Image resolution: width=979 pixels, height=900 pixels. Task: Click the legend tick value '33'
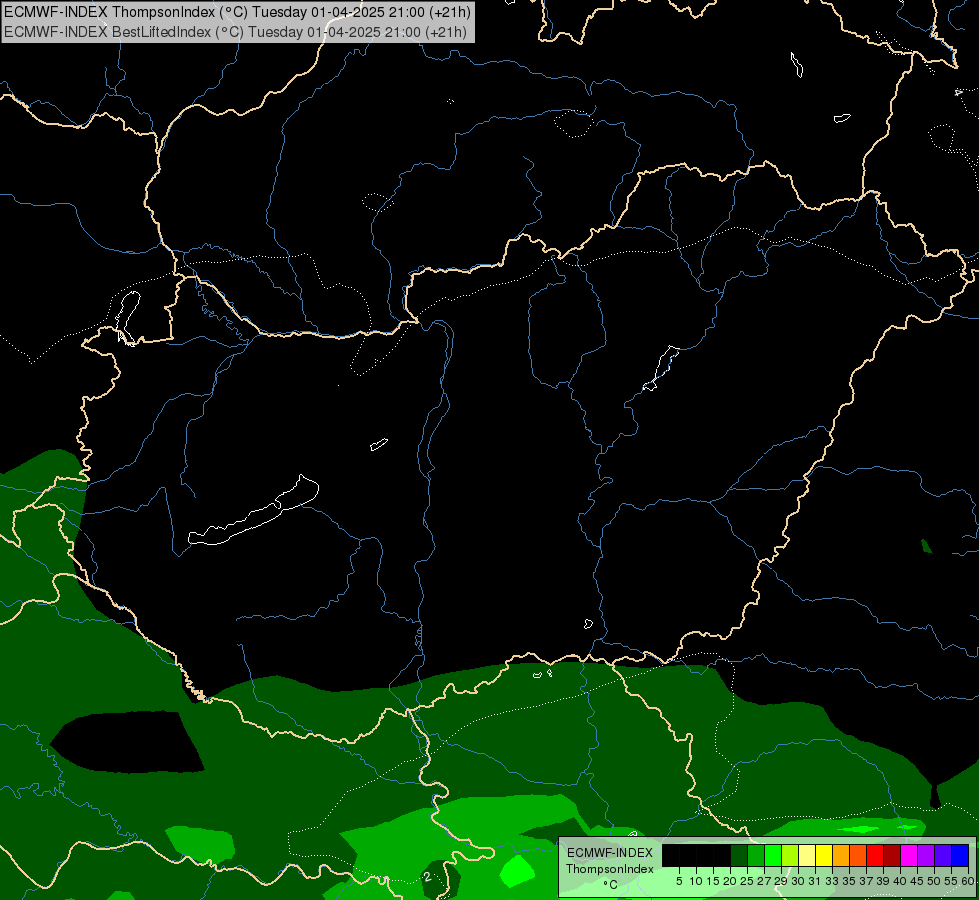(x=832, y=881)
